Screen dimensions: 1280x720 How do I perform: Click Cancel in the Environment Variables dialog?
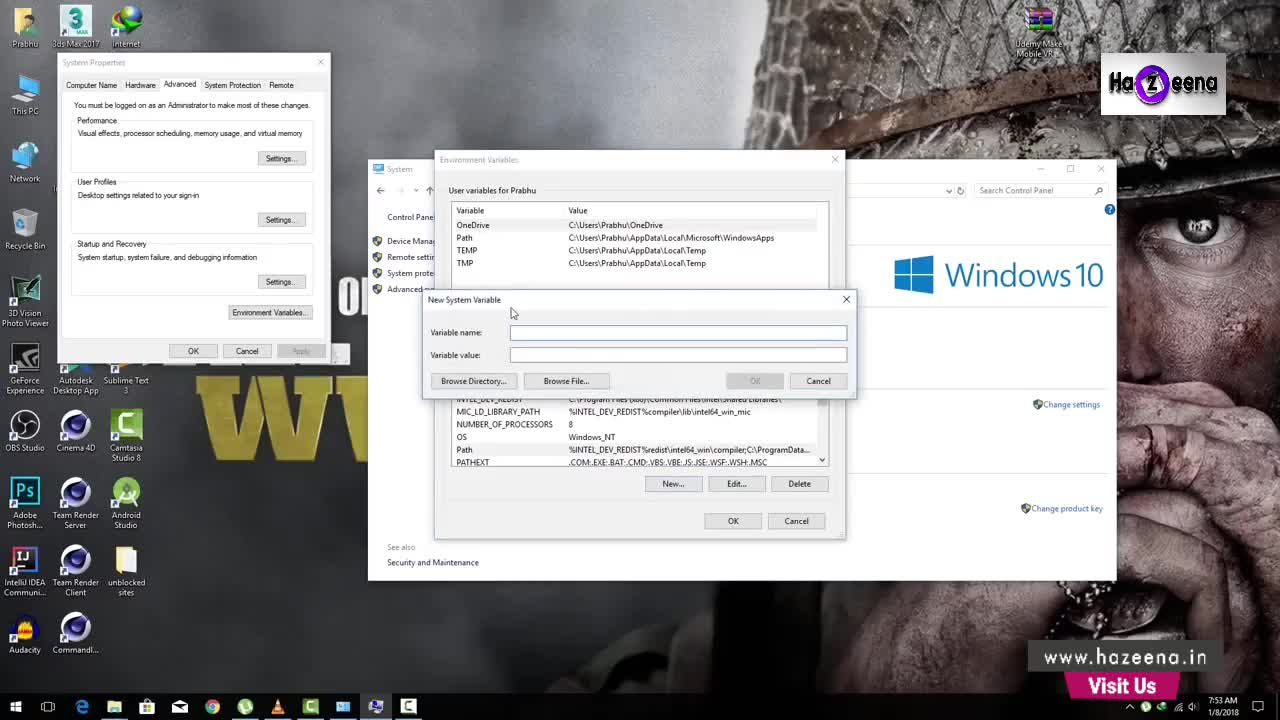point(796,521)
